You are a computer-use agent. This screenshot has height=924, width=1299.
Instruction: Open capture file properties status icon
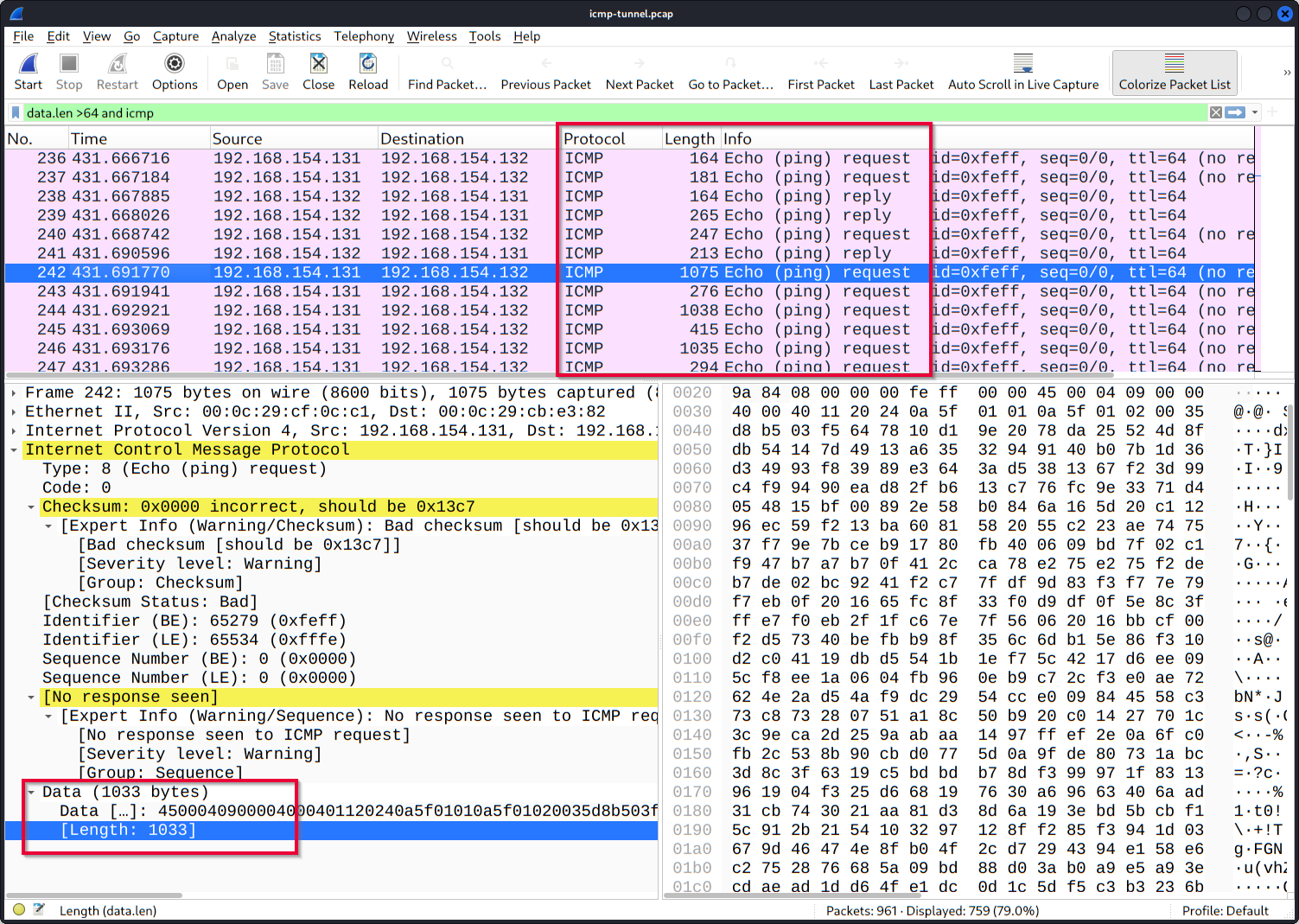coord(39,909)
